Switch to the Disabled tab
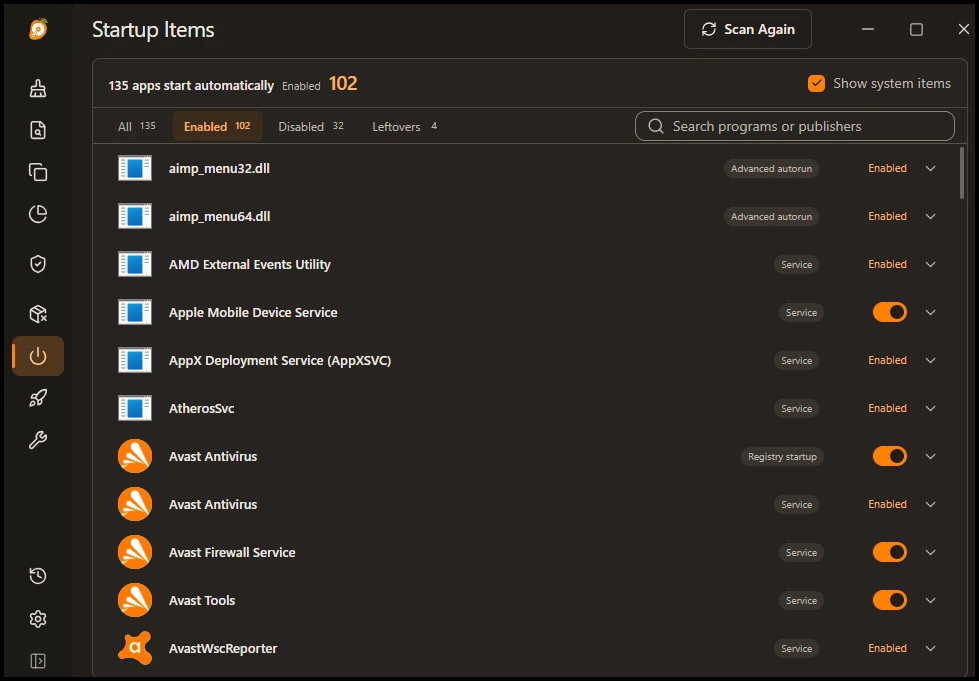 coord(311,126)
